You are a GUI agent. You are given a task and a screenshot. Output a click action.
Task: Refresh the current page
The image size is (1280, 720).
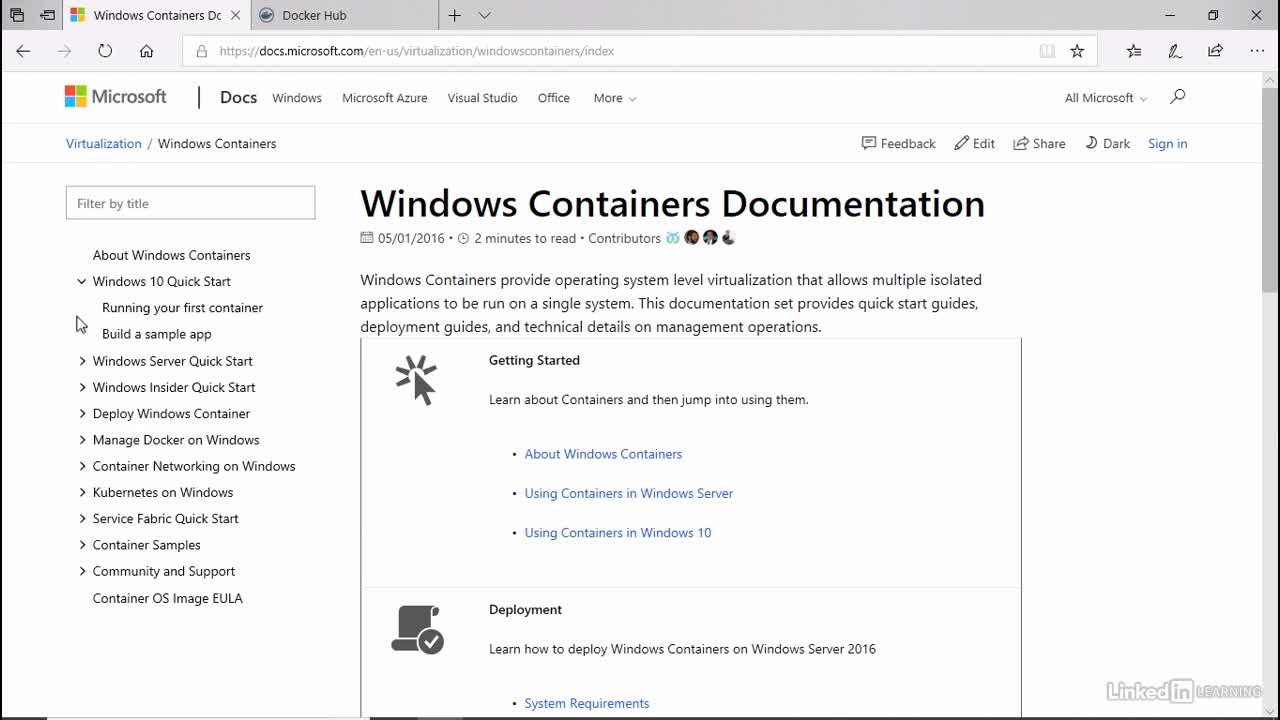[105, 51]
